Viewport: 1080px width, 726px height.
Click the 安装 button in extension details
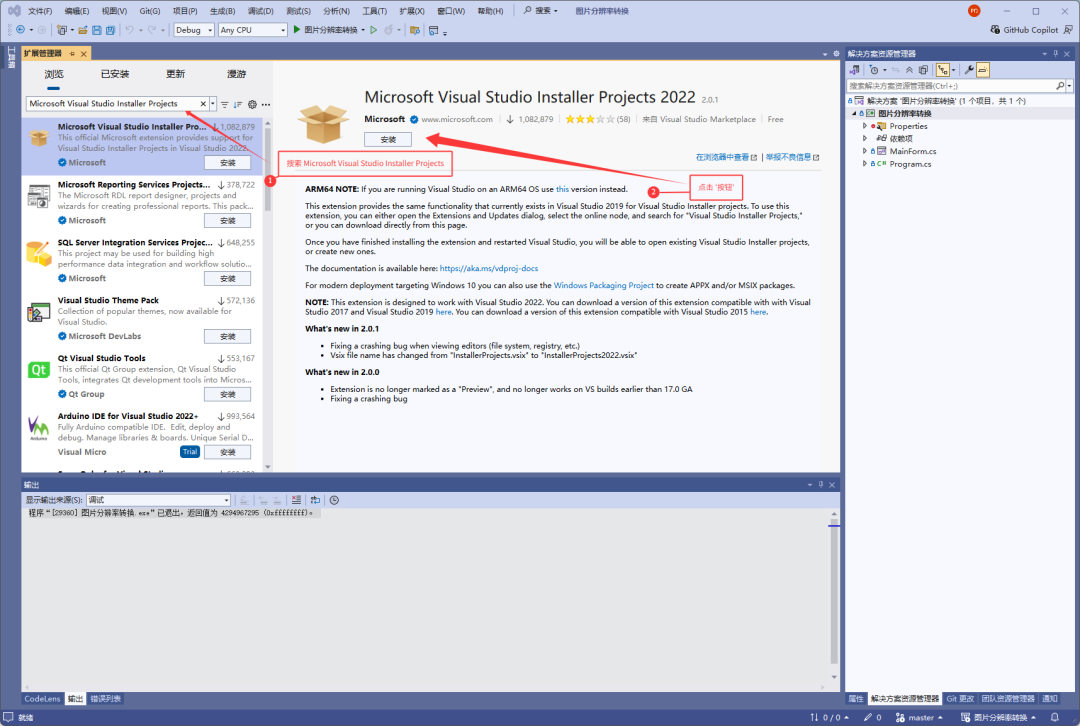(388, 139)
